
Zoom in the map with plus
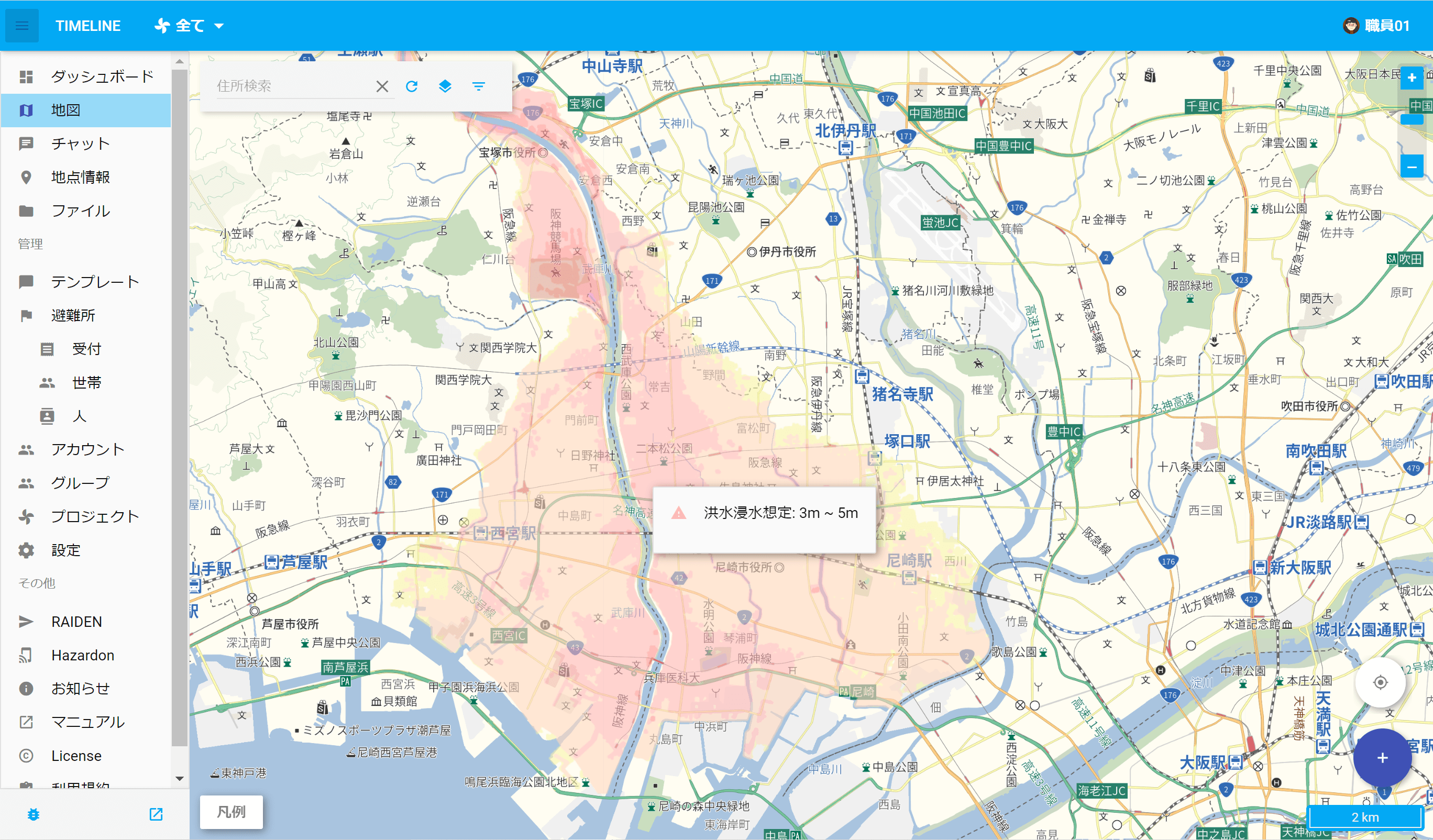1412,78
